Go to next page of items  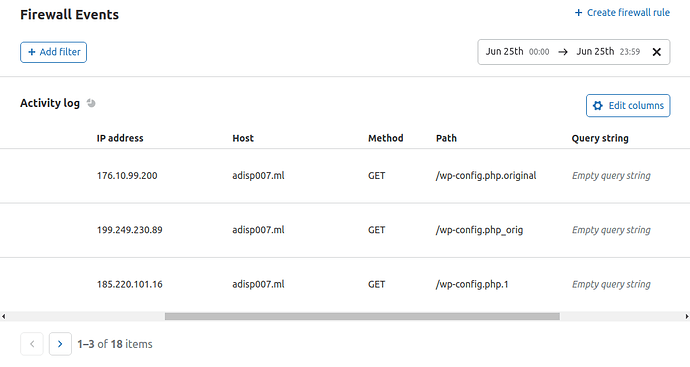point(60,344)
